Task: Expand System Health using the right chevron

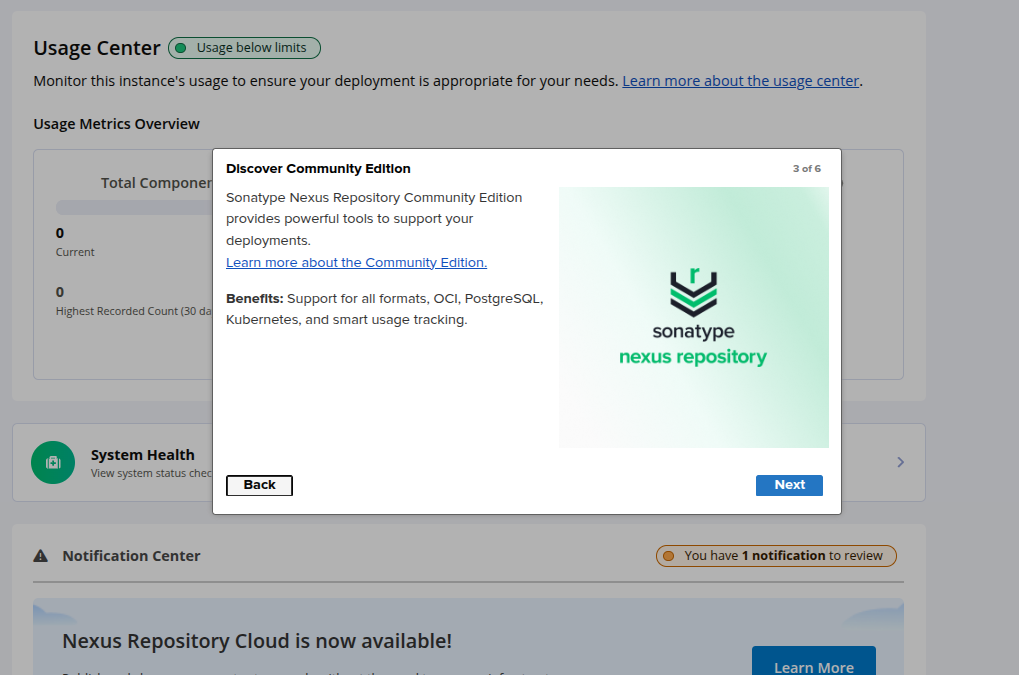Action: pyautogui.click(x=900, y=462)
